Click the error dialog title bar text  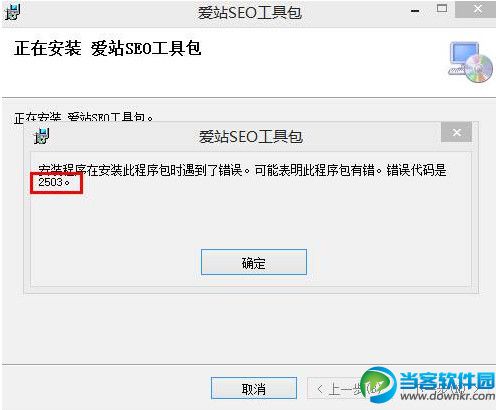pos(251,137)
